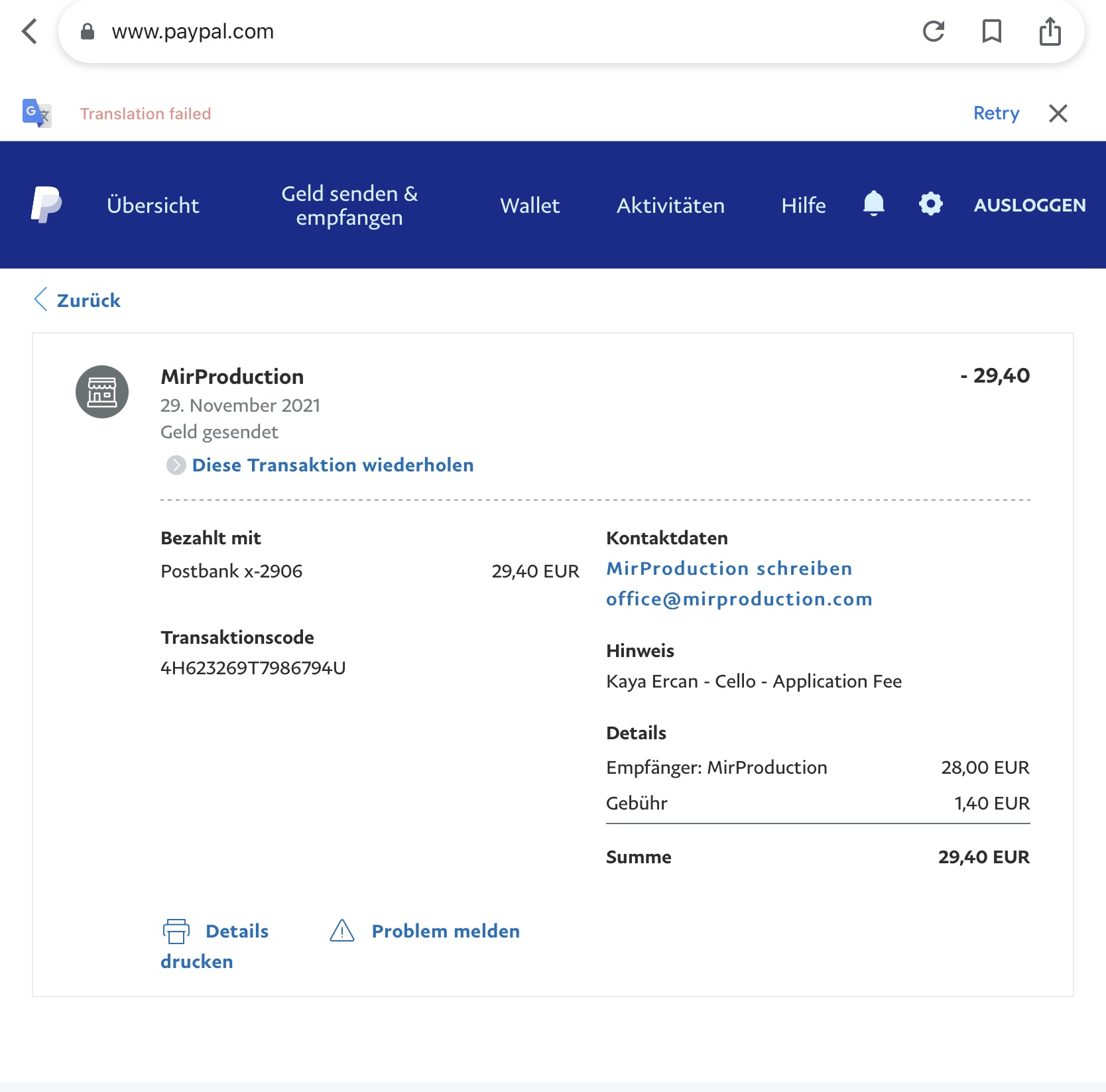Click the MirProduction merchant storefront icon
1106x1092 pixels.
click(102, 392)
